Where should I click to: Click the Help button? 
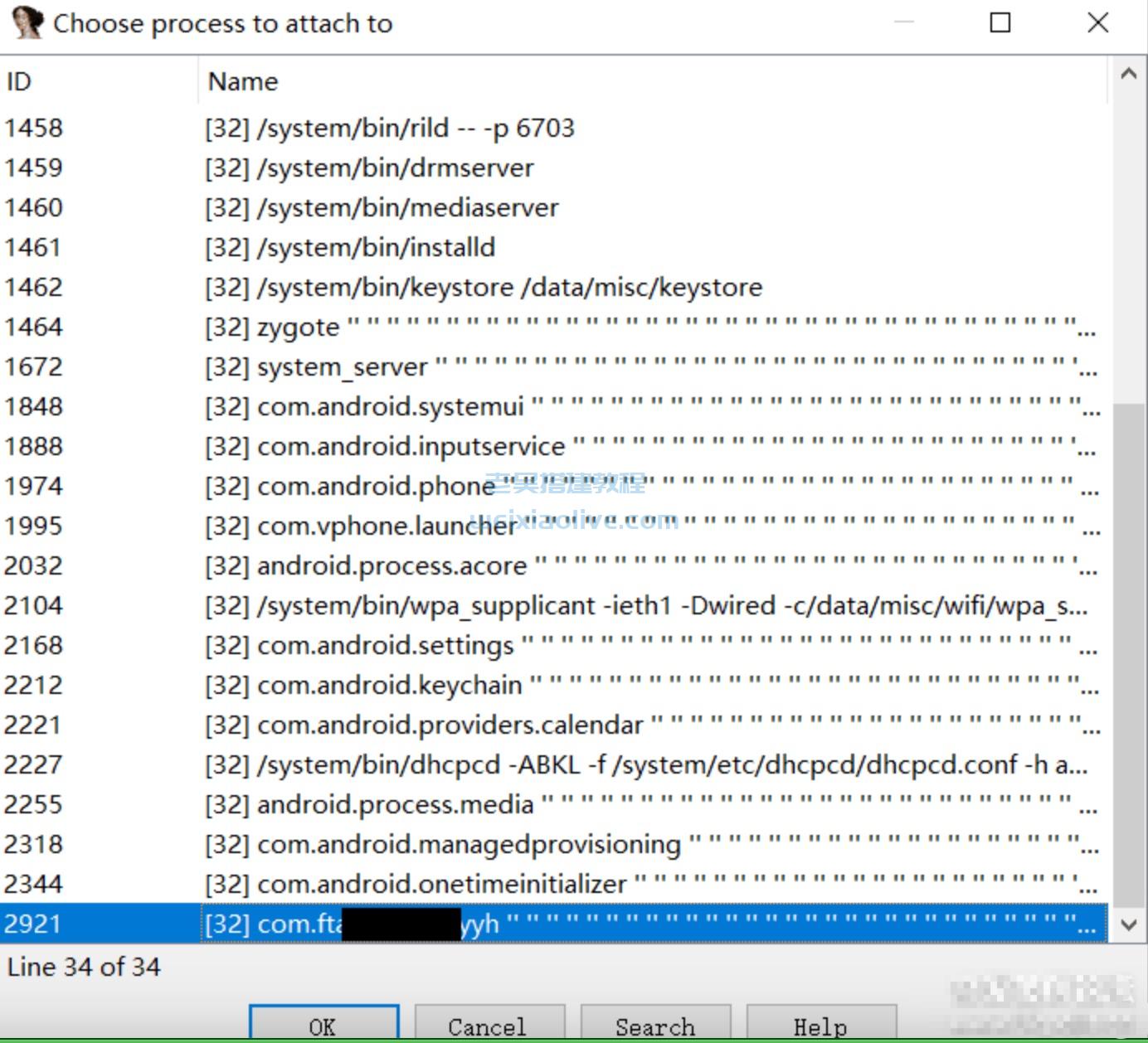[820, 1026]
